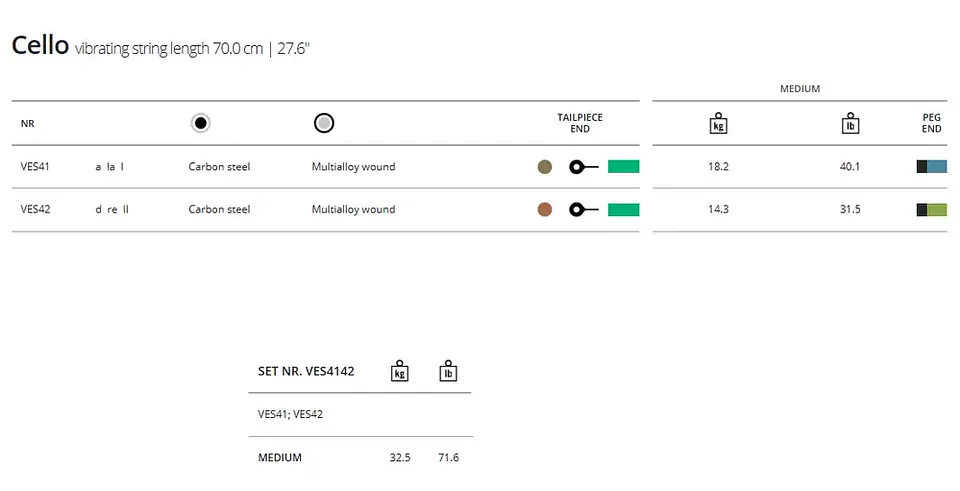Click the kg weight icon under MEDIUM
Image resolution: width=960 pixels, height=491 pixels.
click(718, 123)
